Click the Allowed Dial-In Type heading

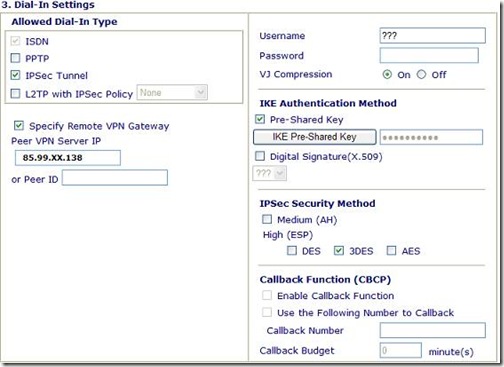(x=64, y=22)
